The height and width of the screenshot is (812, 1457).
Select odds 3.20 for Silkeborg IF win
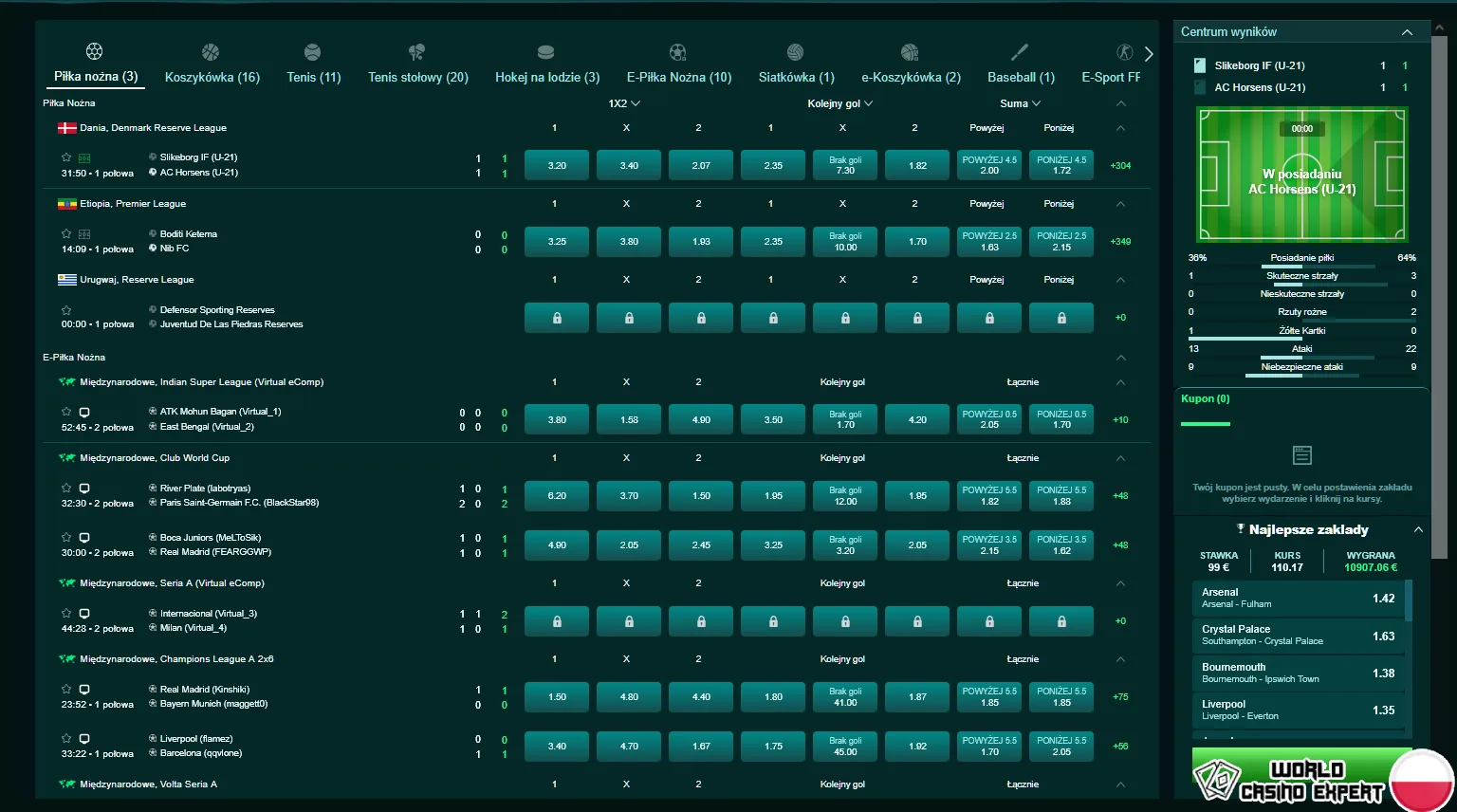(x=557, y=165)
